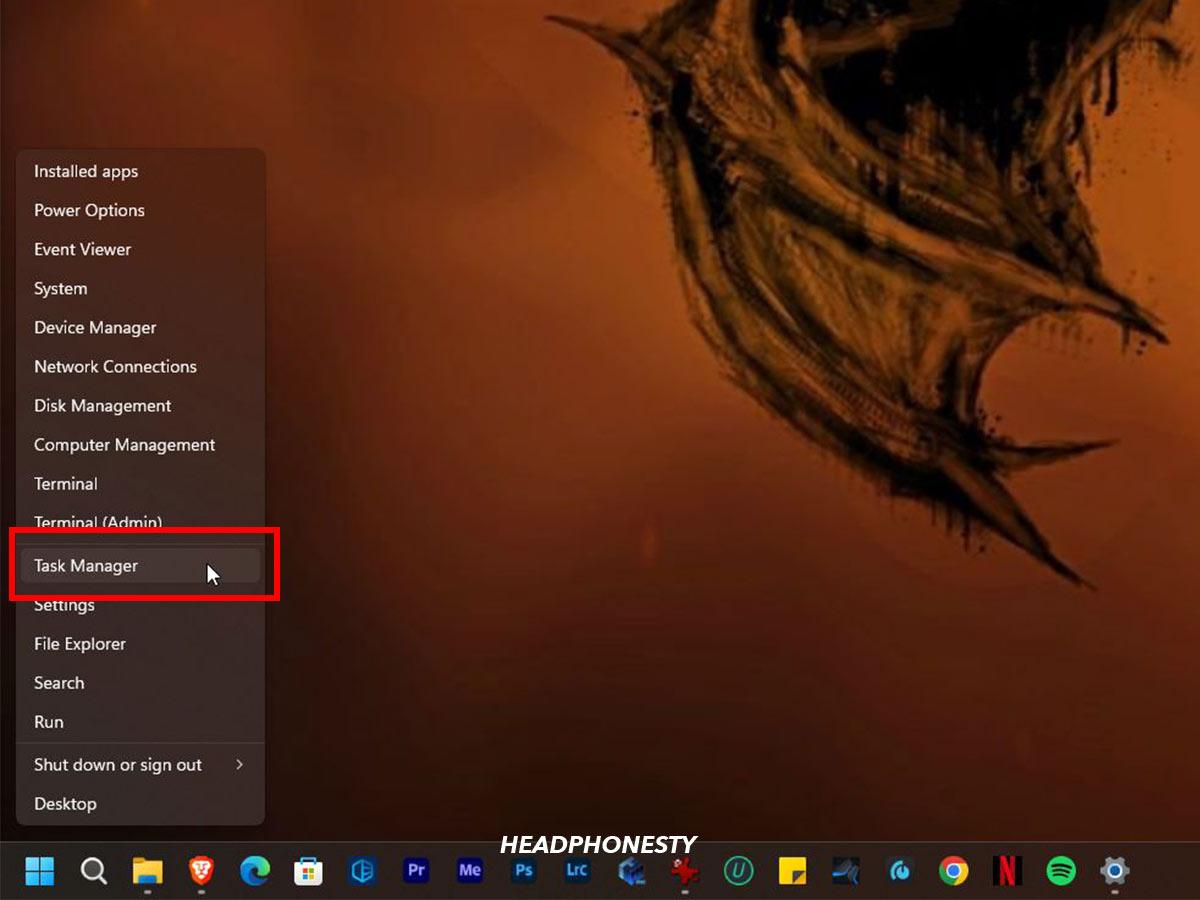Screen dimensions: 1200x900
Task: Open File Explorer from the taskbar
Action: 148,871
